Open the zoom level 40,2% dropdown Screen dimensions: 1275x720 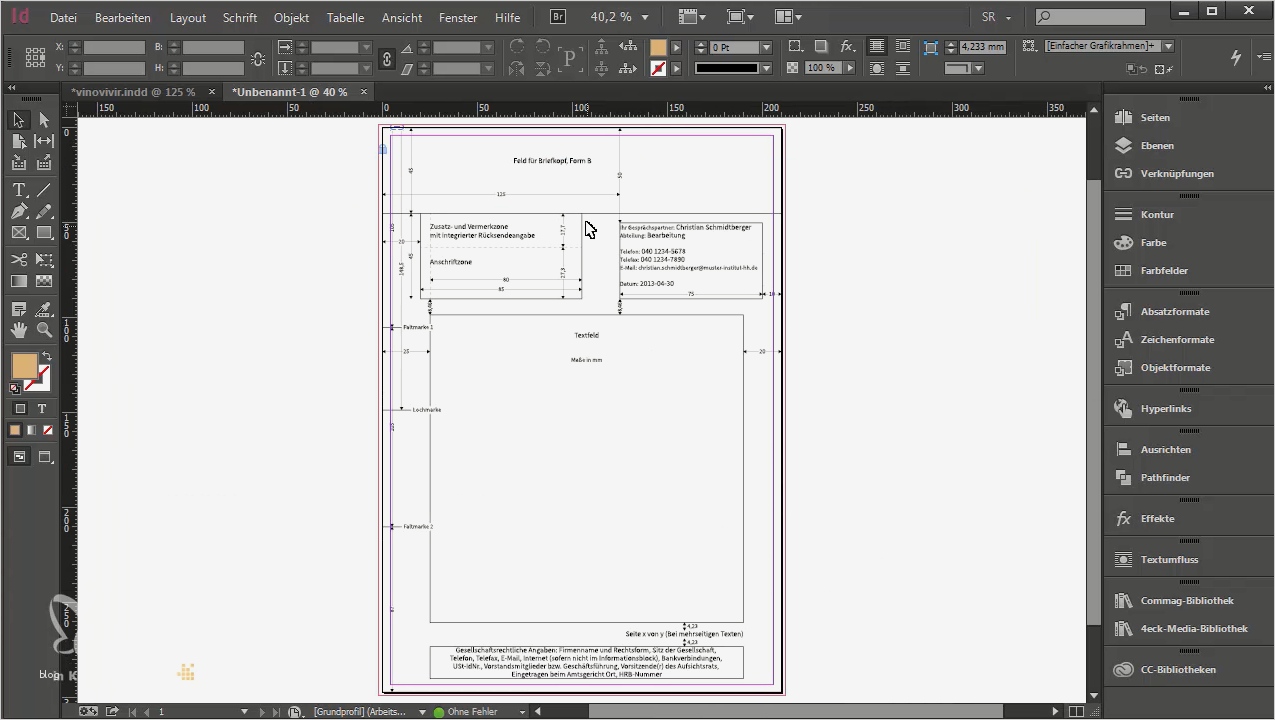point(645,17)
